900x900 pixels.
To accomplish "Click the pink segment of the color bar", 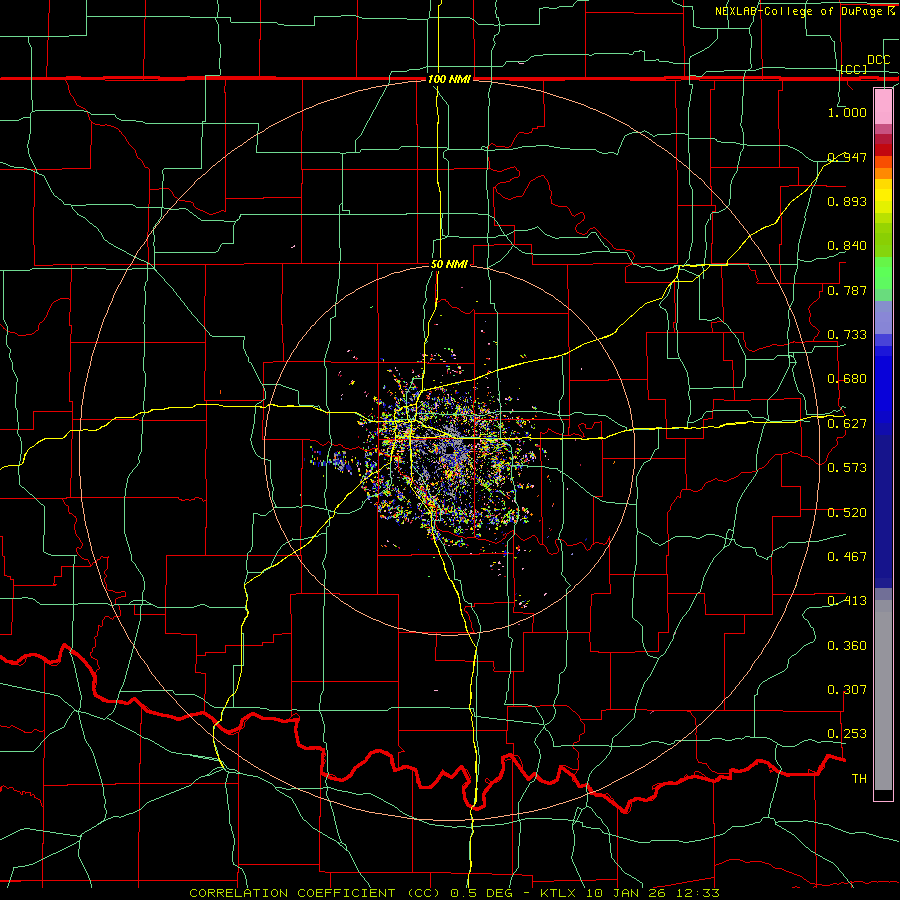I will coord(883,106).
